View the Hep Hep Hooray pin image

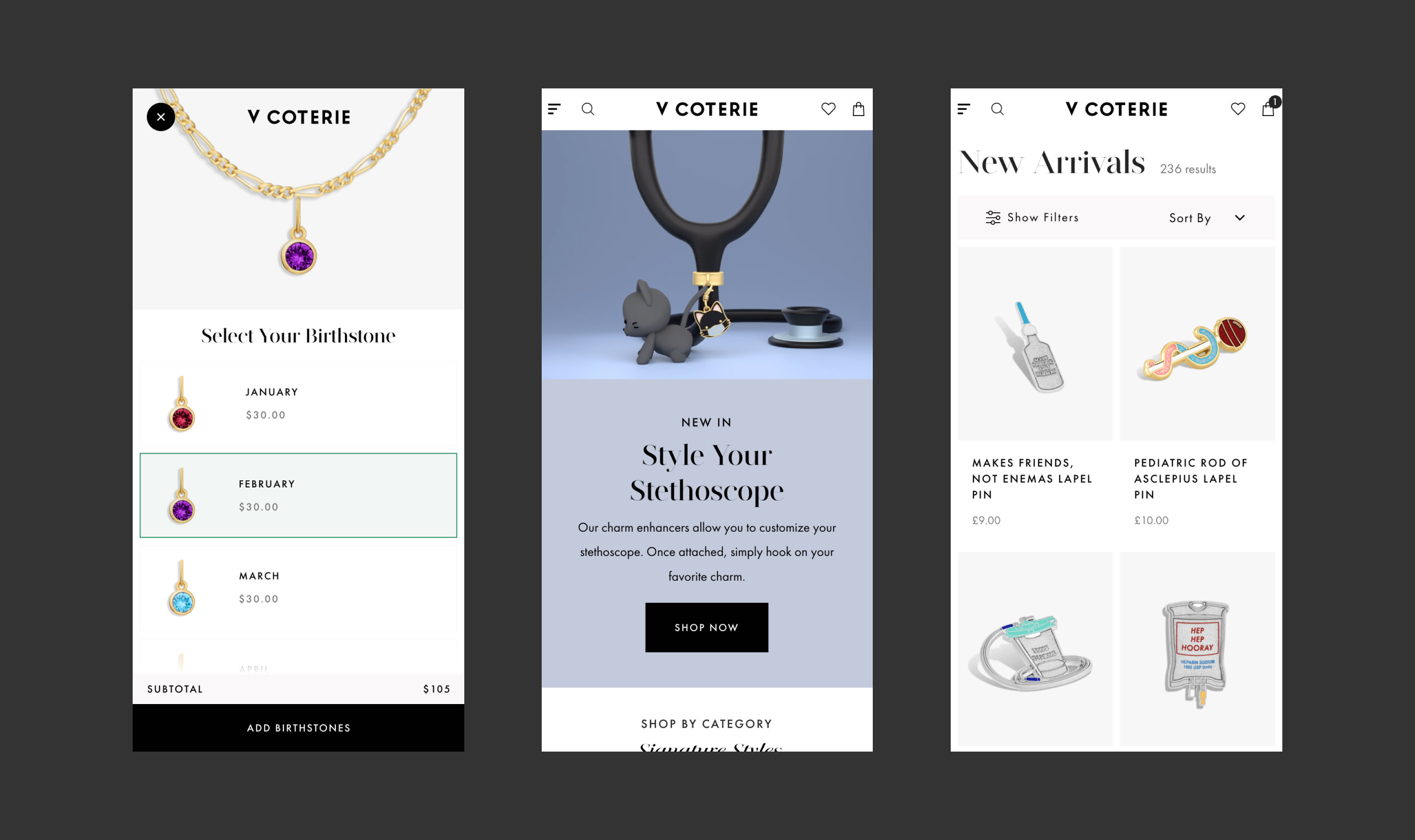pos(1197,649)
